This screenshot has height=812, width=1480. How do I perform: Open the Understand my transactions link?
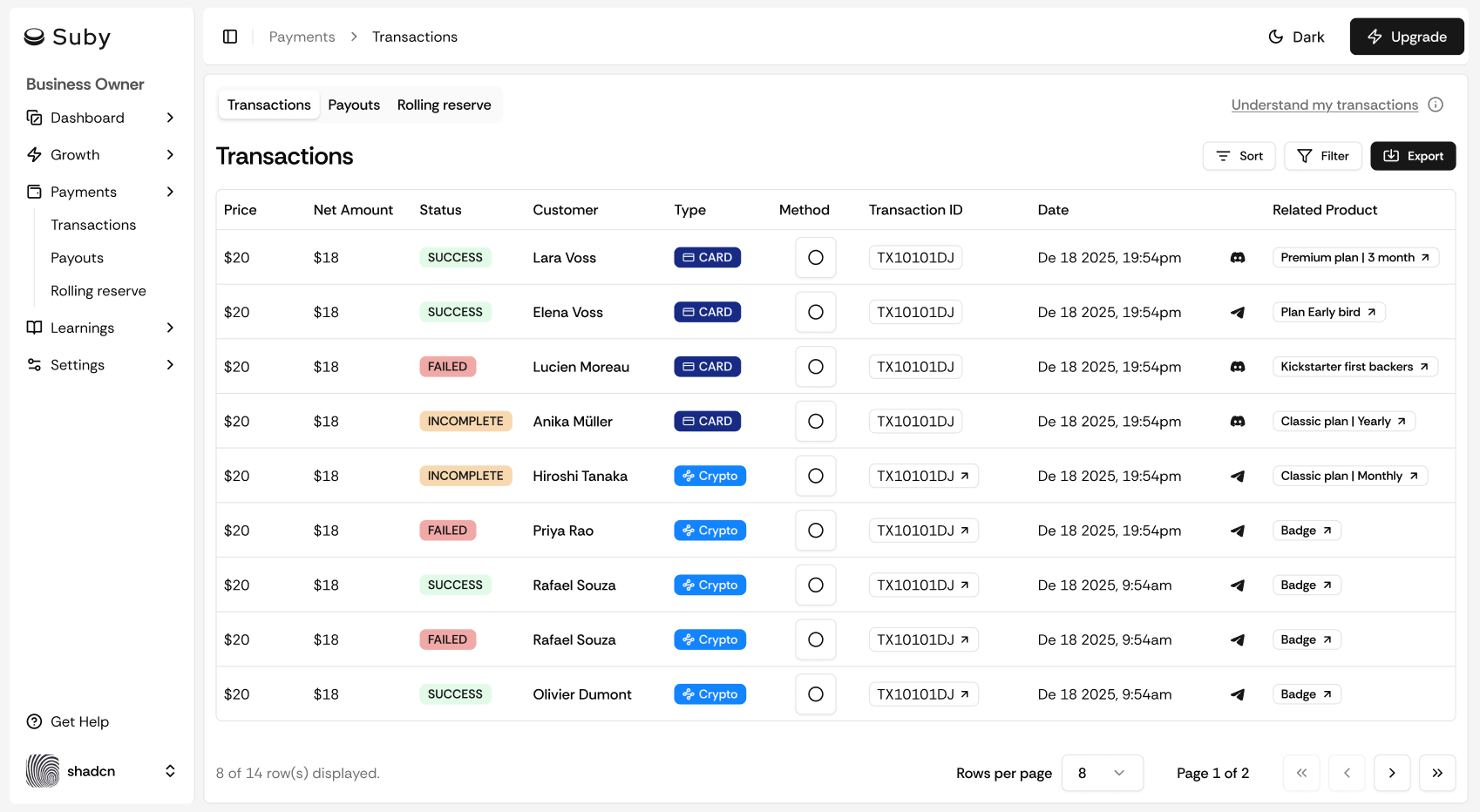(1324, 105)
